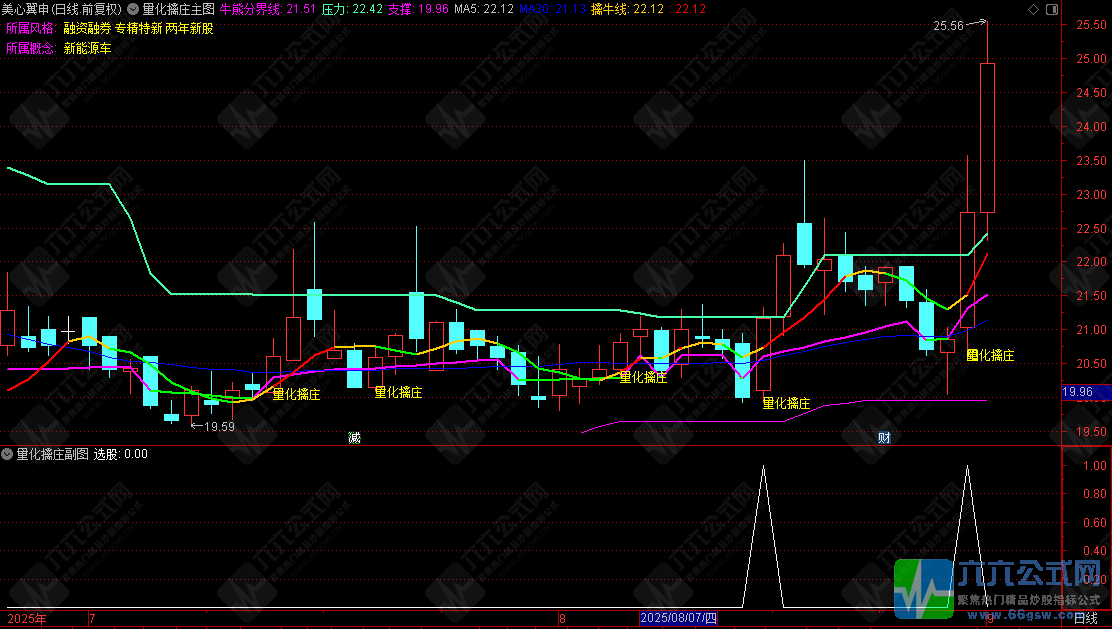The image size is (1112, 629).
Task: Click the MA30 readout in blue
Action: pyautogui.click(x=552, y=9)
